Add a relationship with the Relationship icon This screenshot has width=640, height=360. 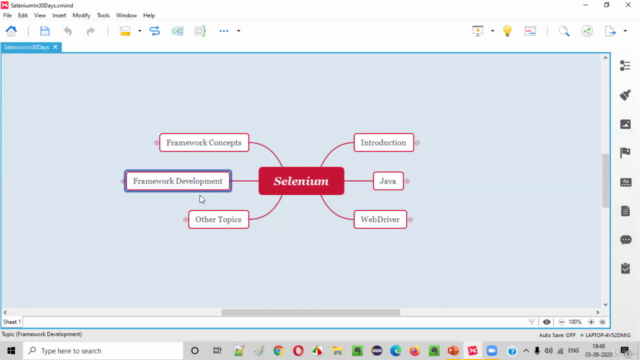coord(155,31)
